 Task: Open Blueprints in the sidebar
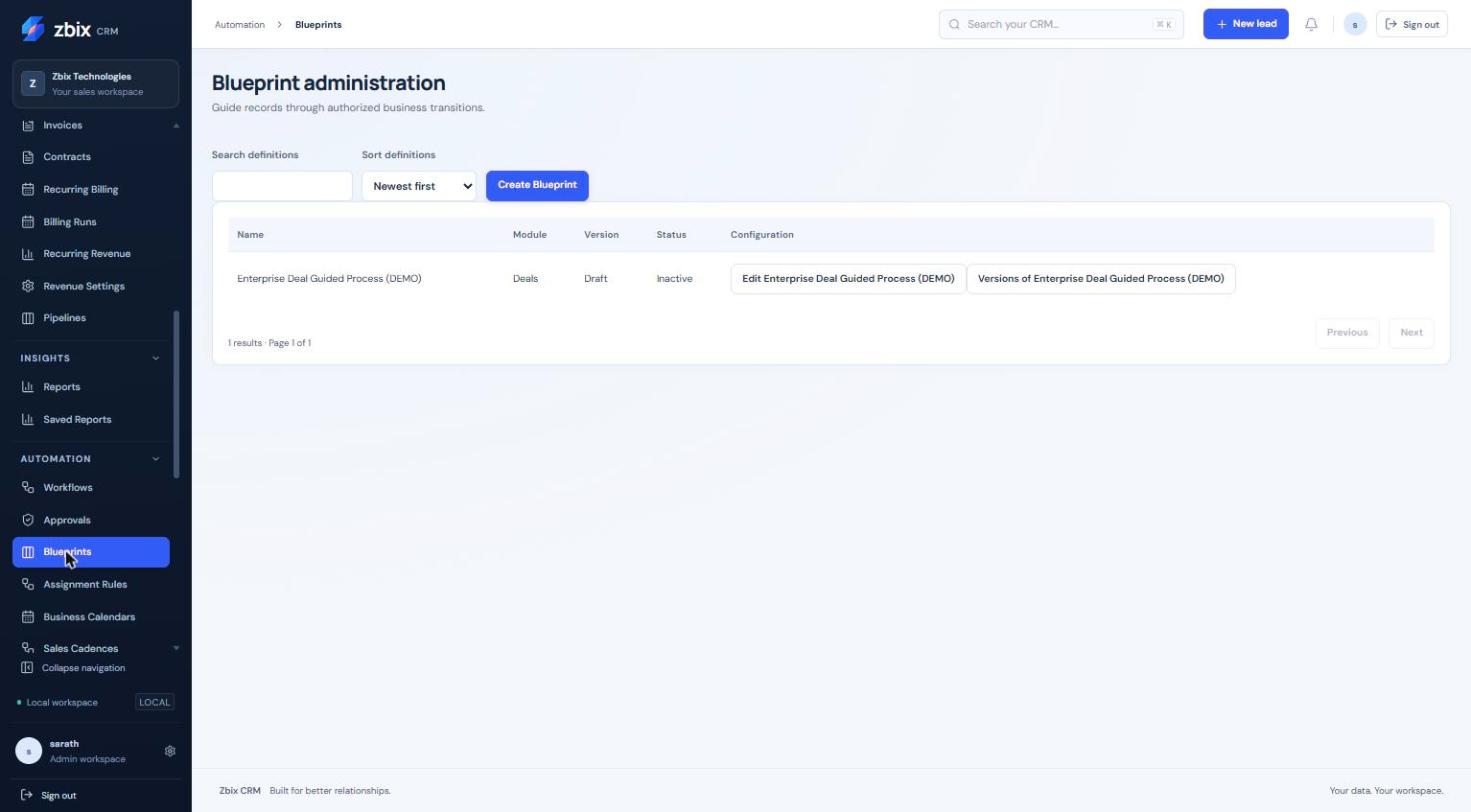pos(91,552)
